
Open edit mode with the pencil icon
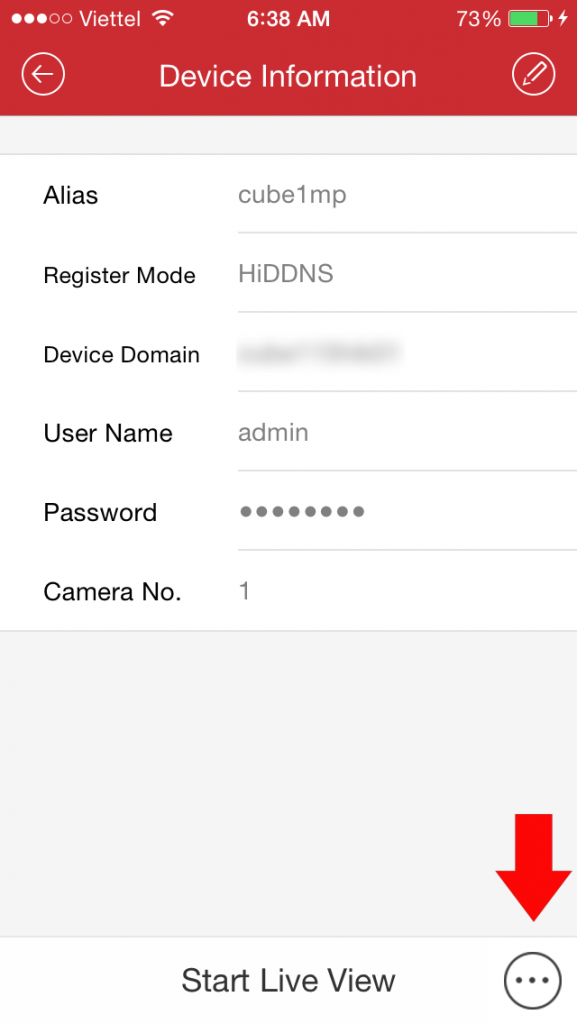pos(533,74)
